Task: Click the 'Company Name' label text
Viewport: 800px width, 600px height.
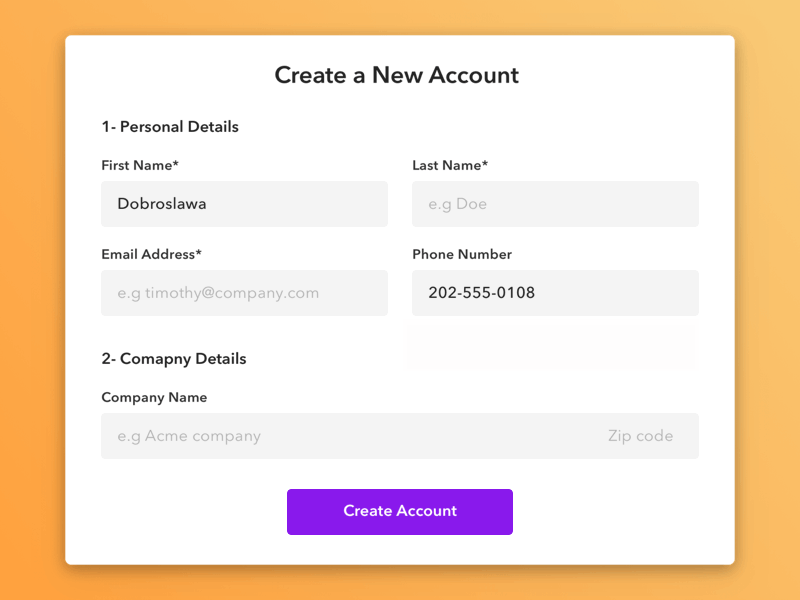Action: pyautogui.click(x=154, y=397)
